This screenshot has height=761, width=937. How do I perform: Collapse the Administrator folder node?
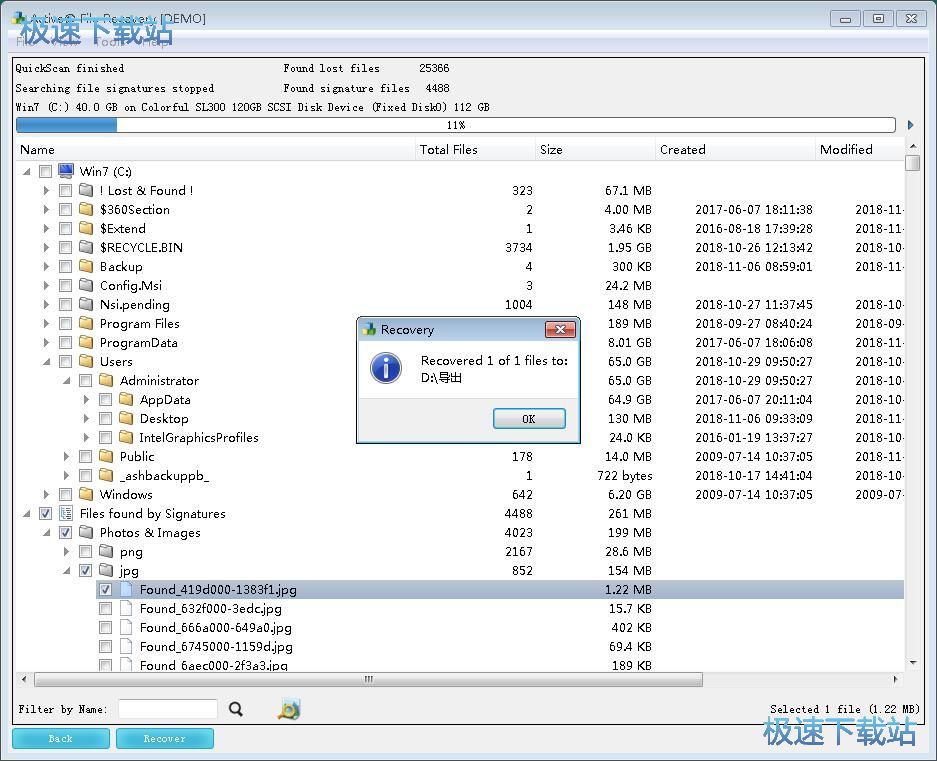(x=66, y=381)
